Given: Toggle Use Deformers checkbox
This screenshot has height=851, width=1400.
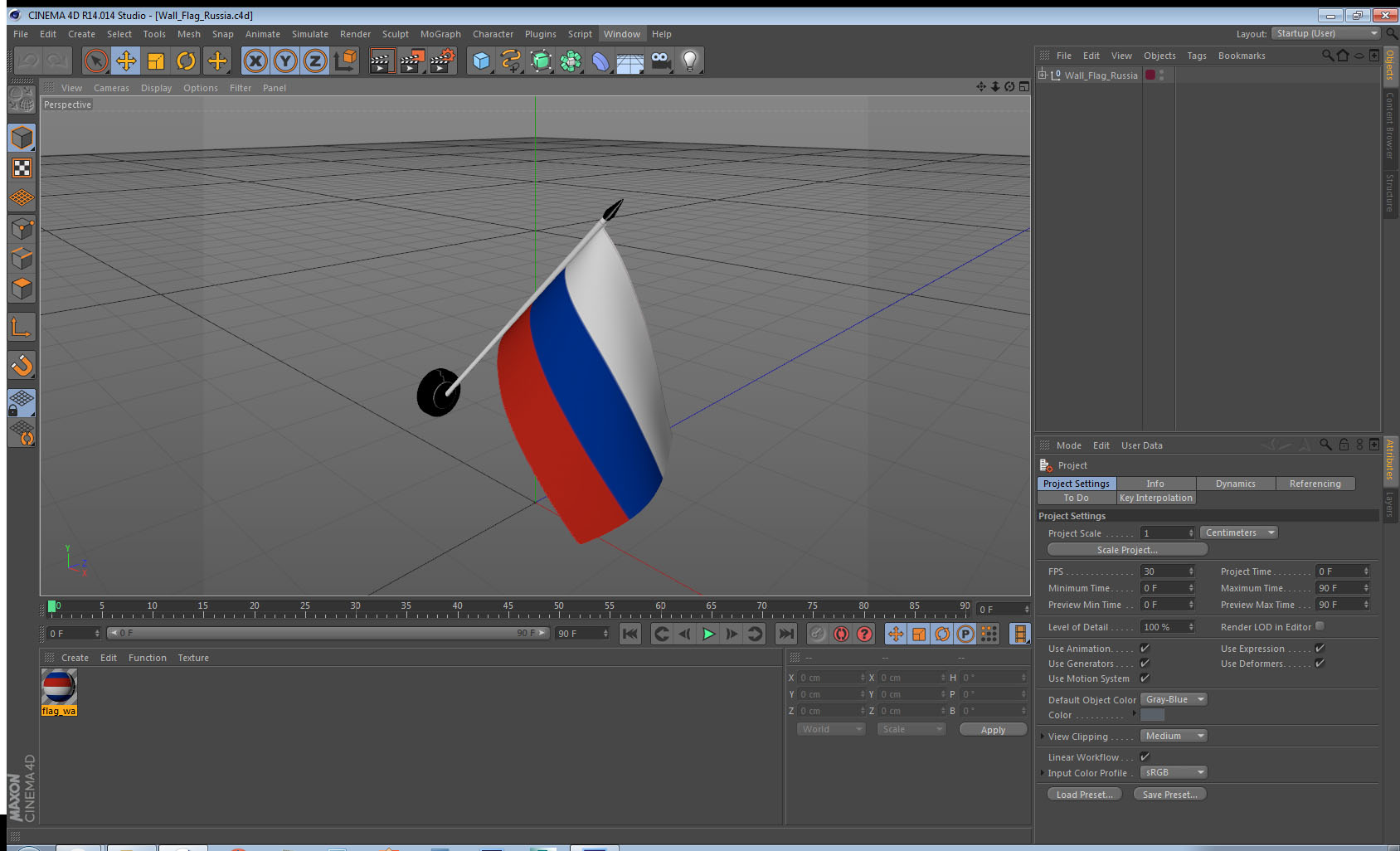Looking at the screenshot, I should (1320, 663).
